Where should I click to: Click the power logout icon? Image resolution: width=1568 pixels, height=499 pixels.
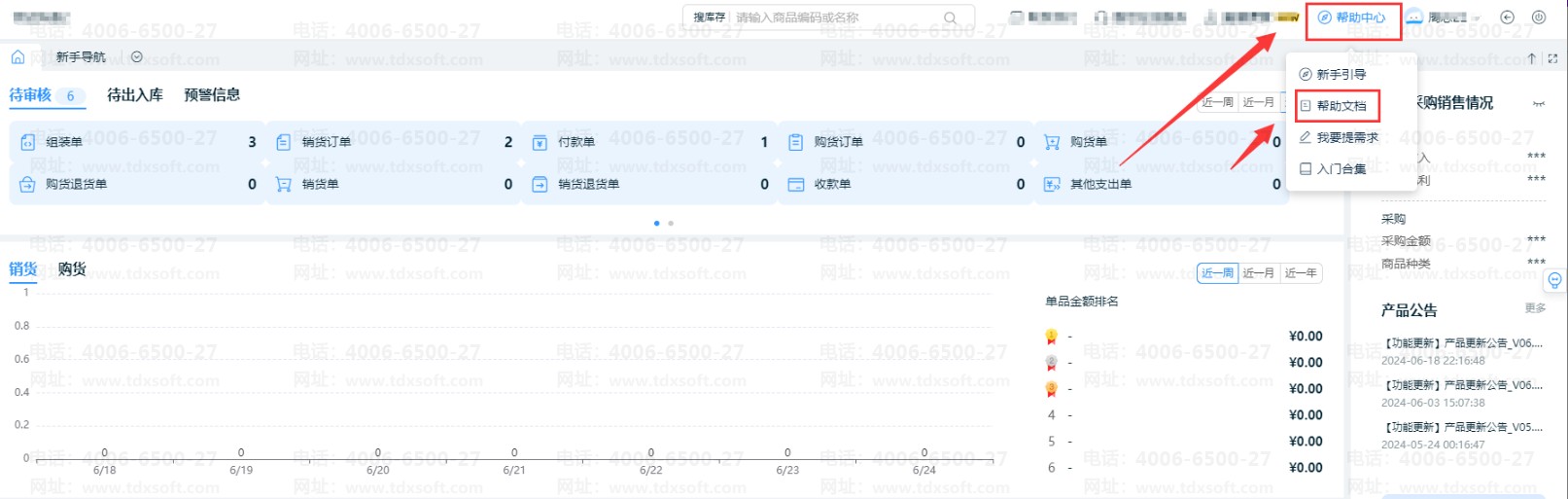point(1539,18)
